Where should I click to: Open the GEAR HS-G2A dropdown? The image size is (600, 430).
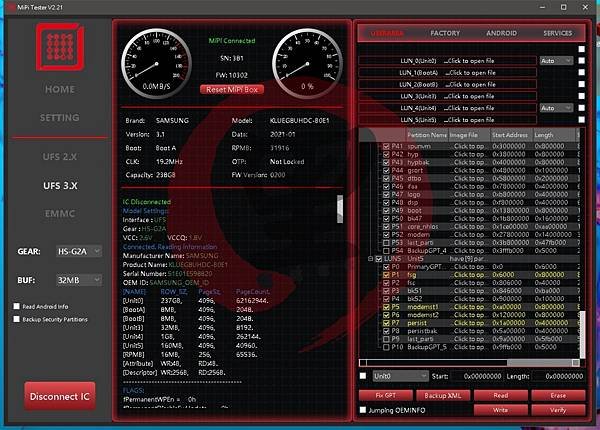[x=79, y=251]
